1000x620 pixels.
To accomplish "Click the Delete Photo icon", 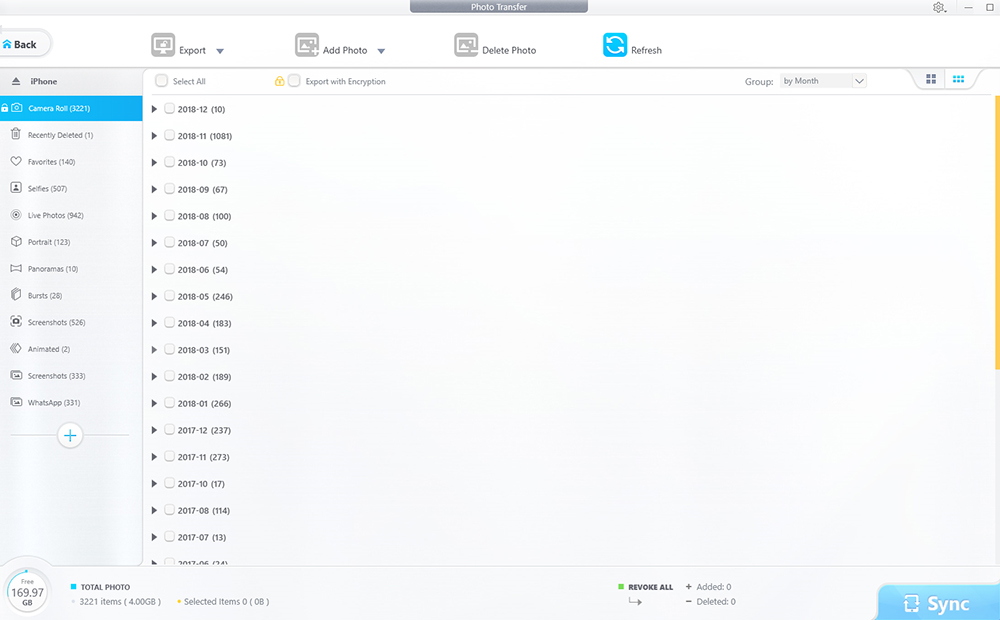I will tap(466, 46).
